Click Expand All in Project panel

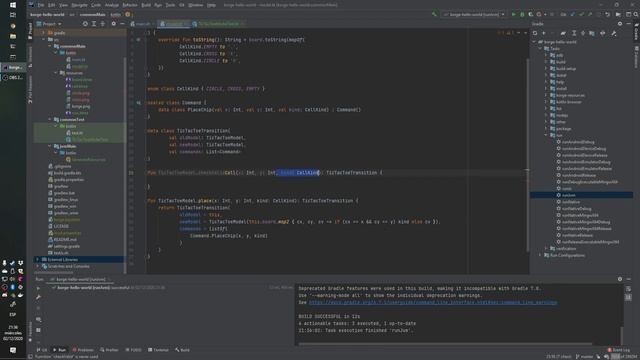tap(94, 24)
